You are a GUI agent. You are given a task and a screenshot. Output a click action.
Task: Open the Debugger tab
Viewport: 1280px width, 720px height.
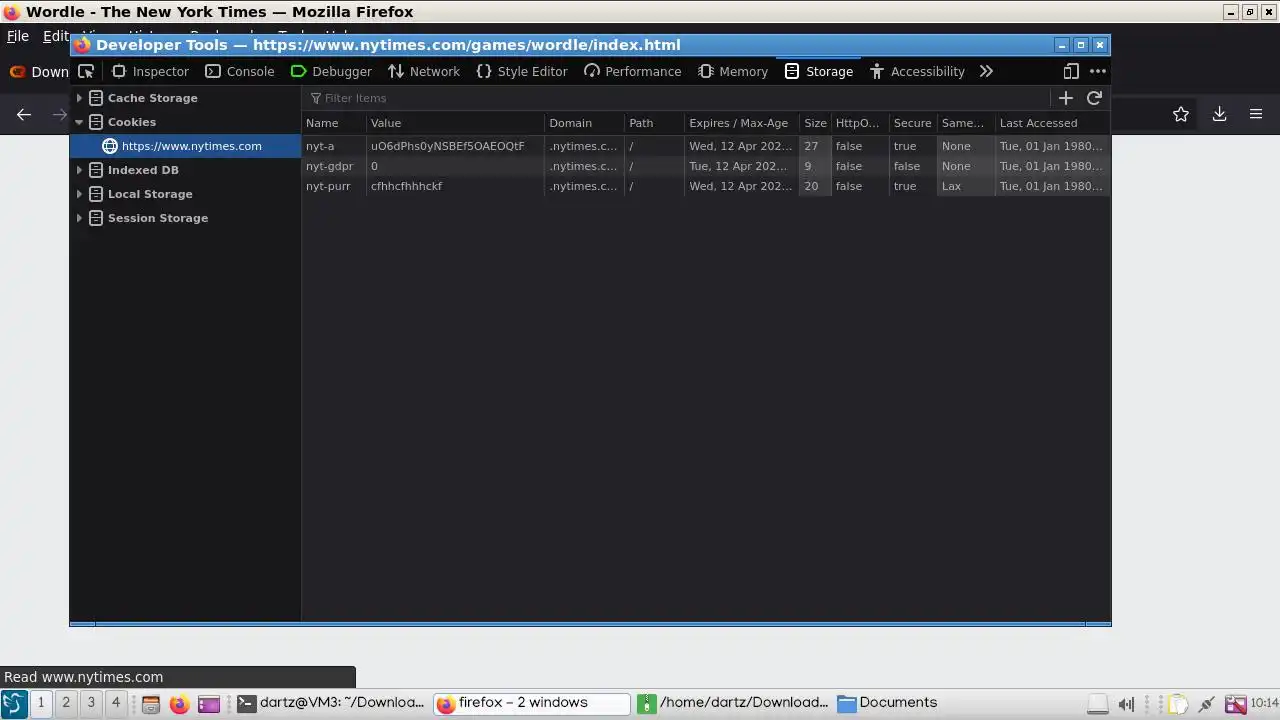(x=331, y=71)
